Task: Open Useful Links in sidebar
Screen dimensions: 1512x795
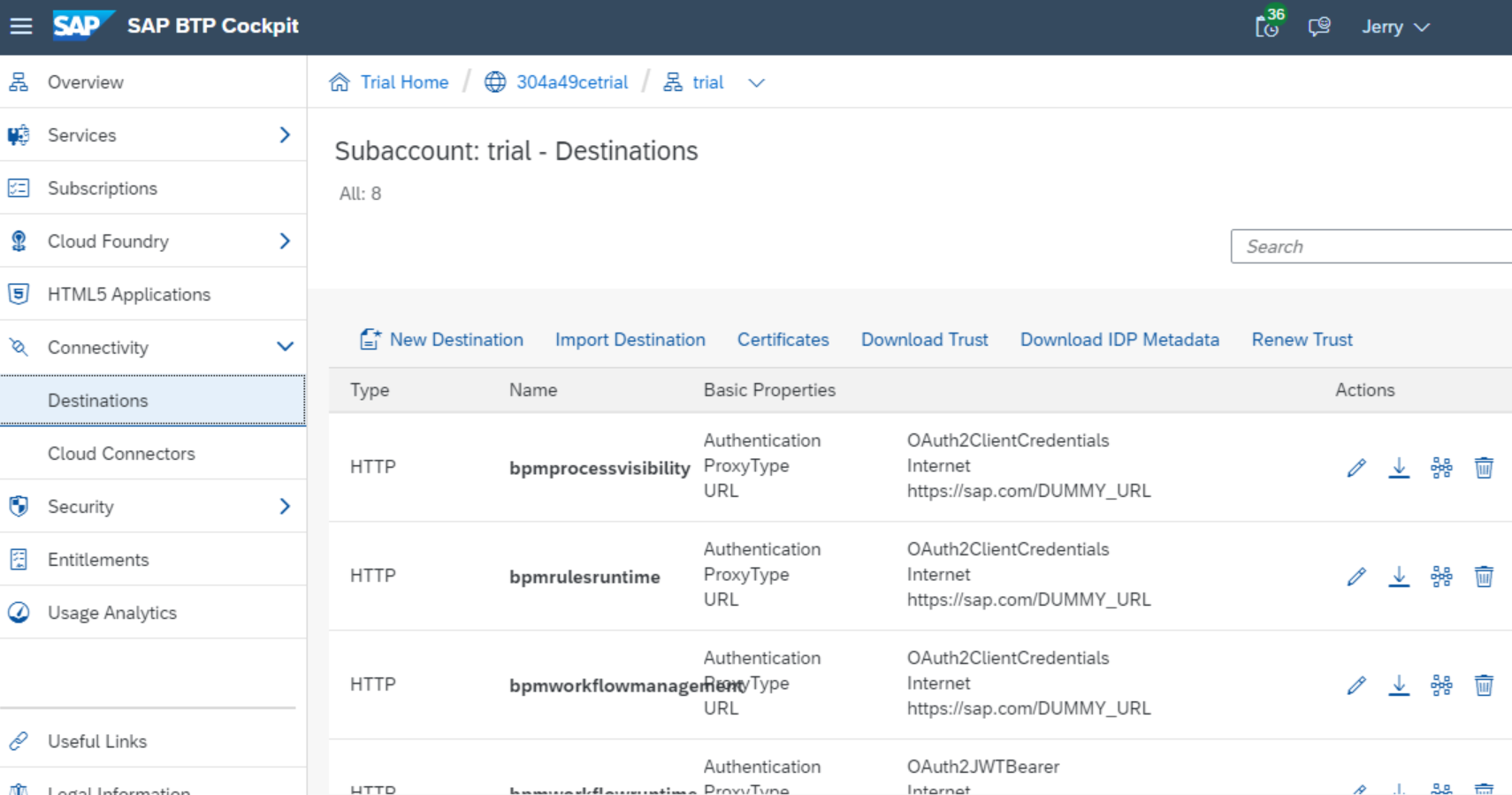Action: tap(153, 741)
